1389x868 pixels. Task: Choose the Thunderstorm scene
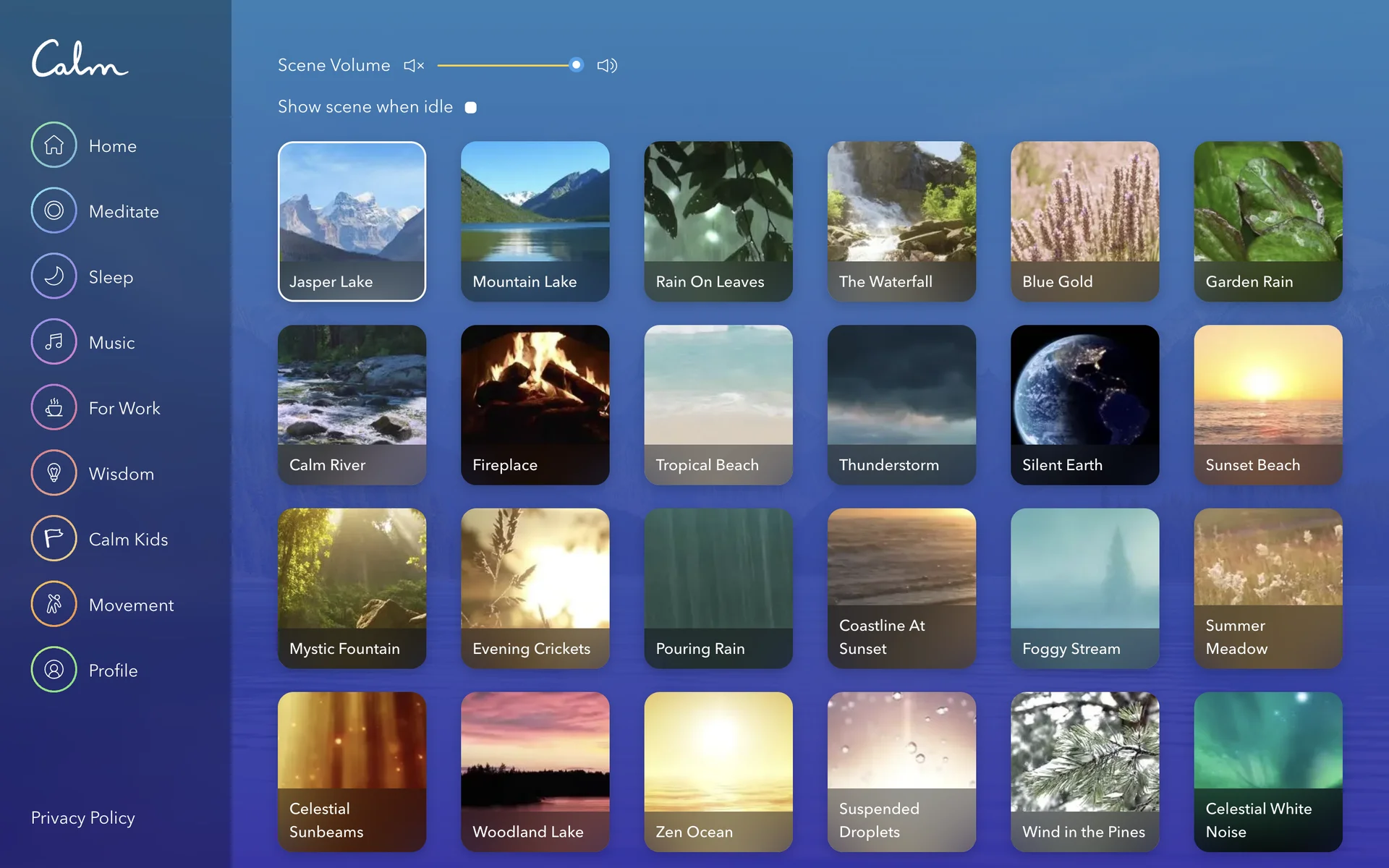[901, 404]
